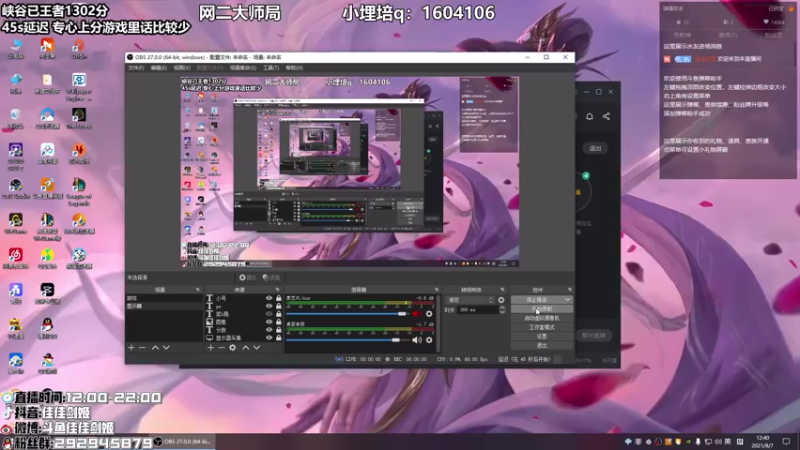Screen dimensions: 800x450
Task: Pop out the Controls dock panel icon
Action: (570, 290)
